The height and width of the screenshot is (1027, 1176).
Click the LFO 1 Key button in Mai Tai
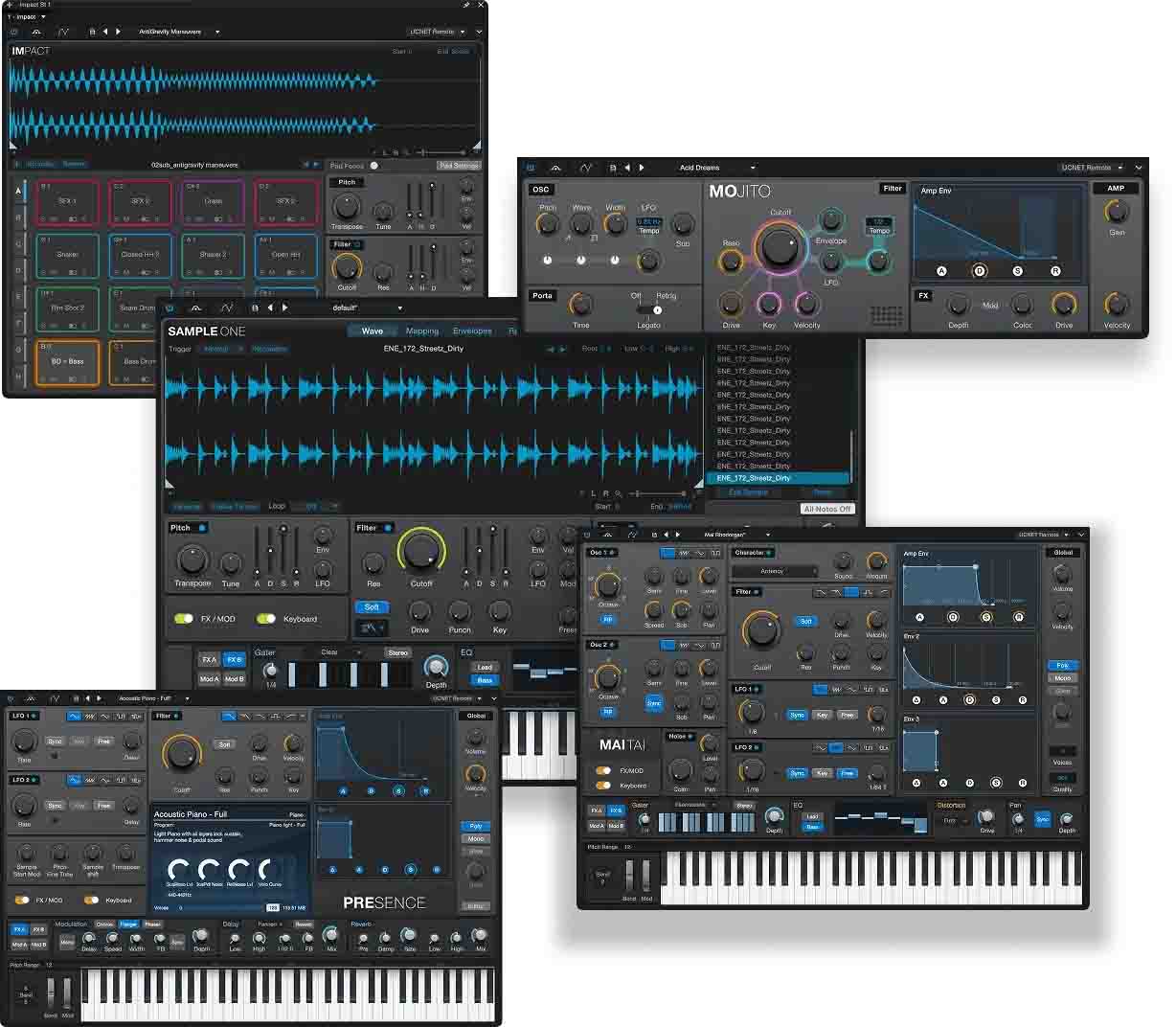click(822, 715)
